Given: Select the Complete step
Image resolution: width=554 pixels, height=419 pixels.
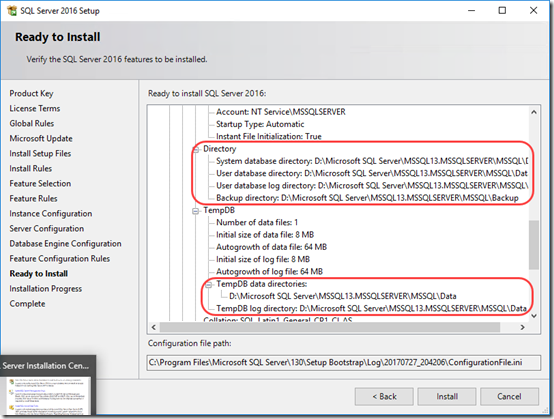Looking at the screenshot, I should pyautogui.click(x=27, y=303).
